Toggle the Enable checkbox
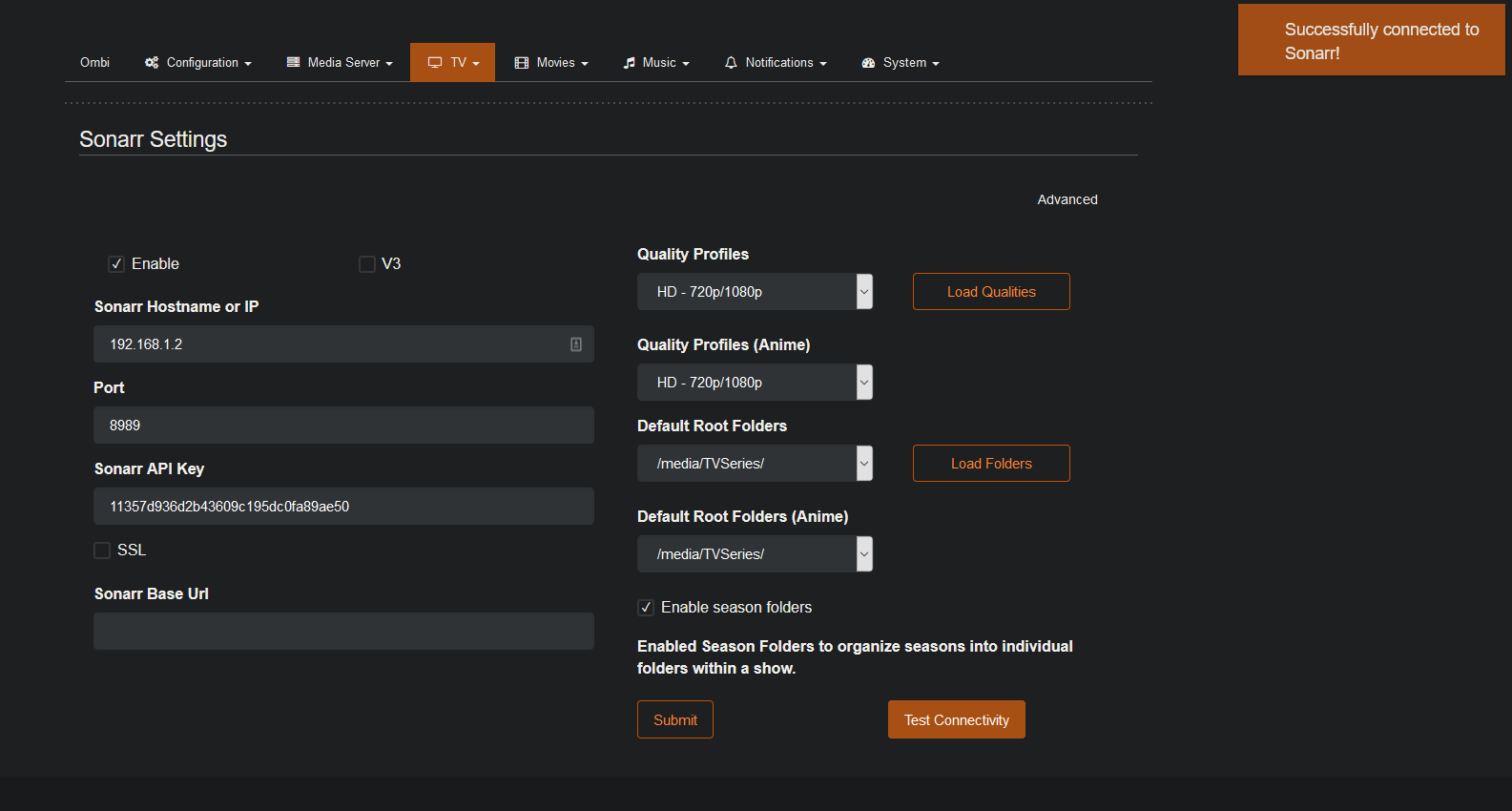The width and height of the screenshot is (1512, 811). click(x=116, y=264)
